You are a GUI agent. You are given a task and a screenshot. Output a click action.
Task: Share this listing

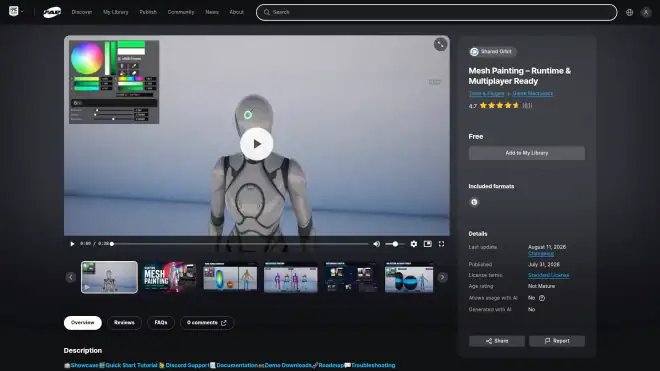click(497, 341)
